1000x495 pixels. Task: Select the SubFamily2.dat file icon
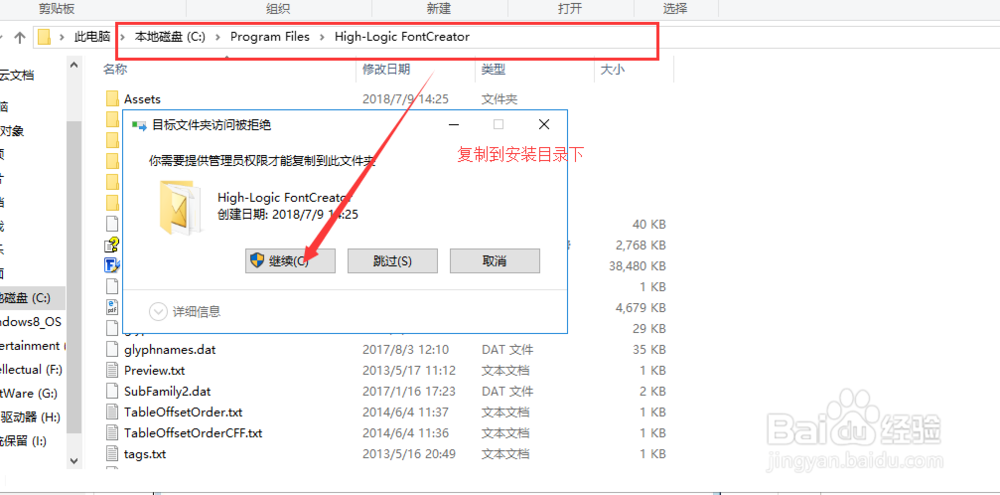tap(112, 390)
